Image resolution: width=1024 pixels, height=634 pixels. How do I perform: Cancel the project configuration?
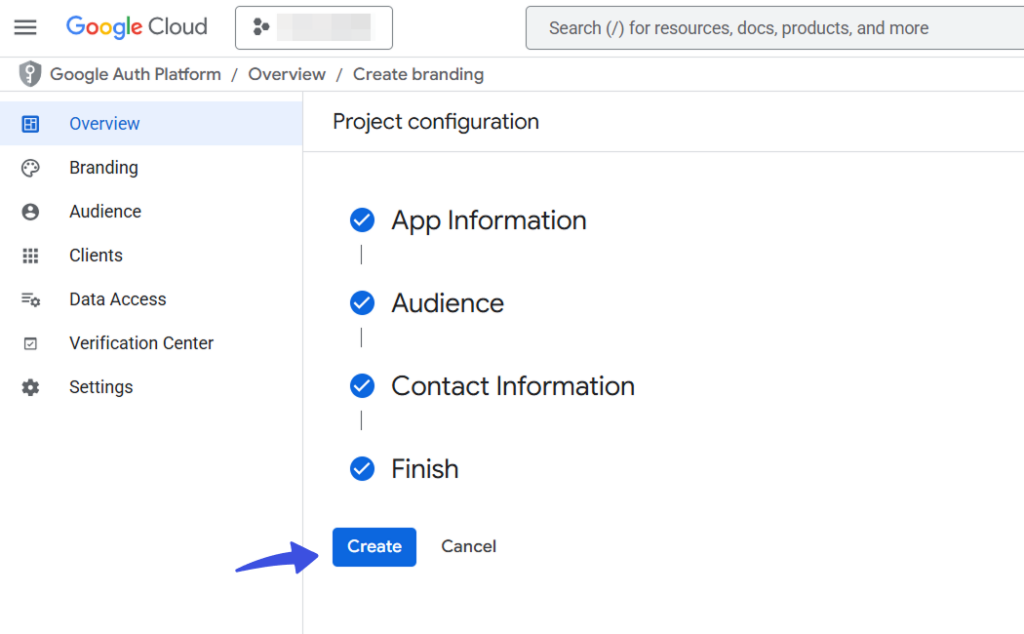[468, 546]
